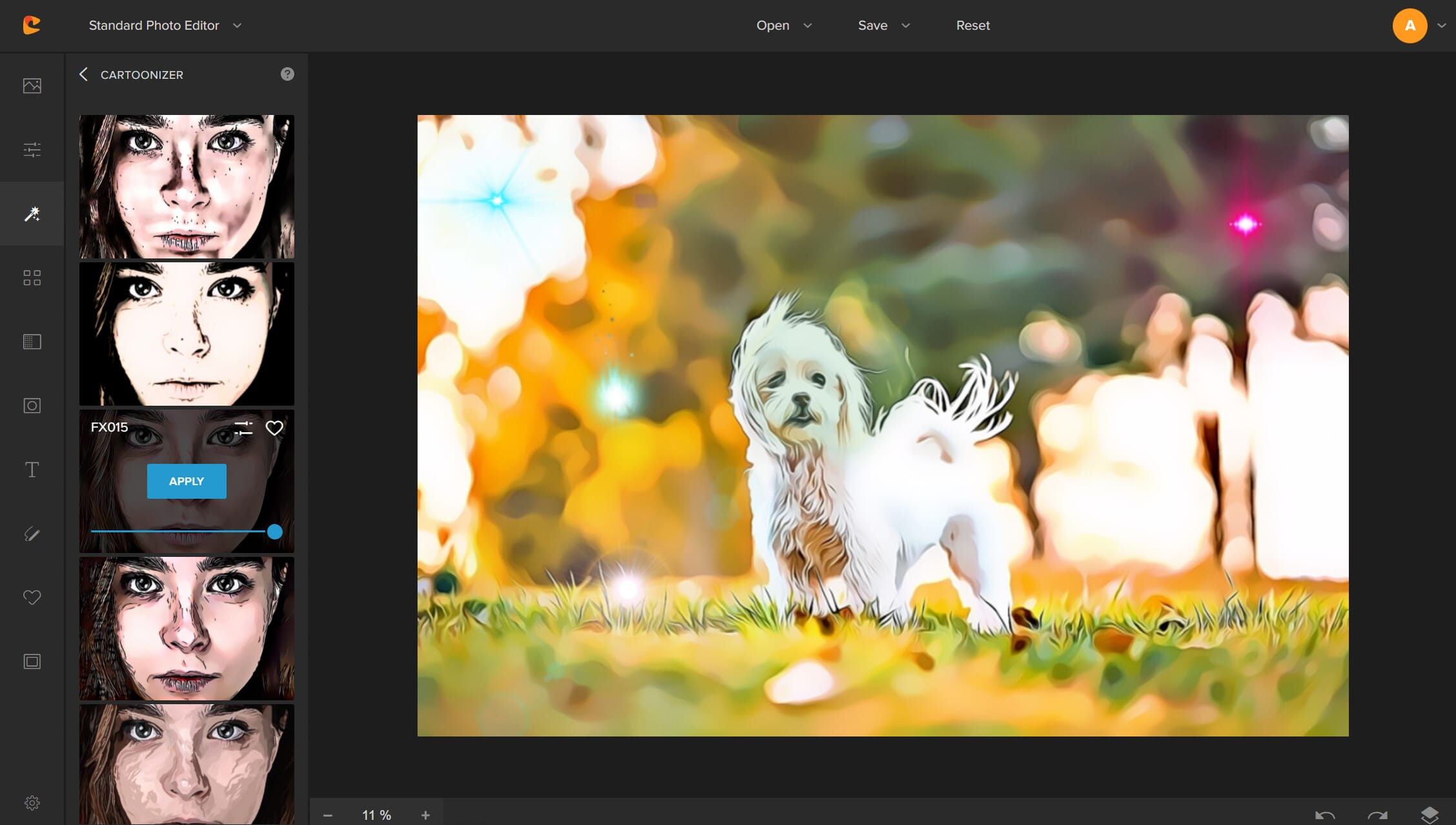
Task: Favorite the FX015 effect with heart
Action: (x=274, y=428)
